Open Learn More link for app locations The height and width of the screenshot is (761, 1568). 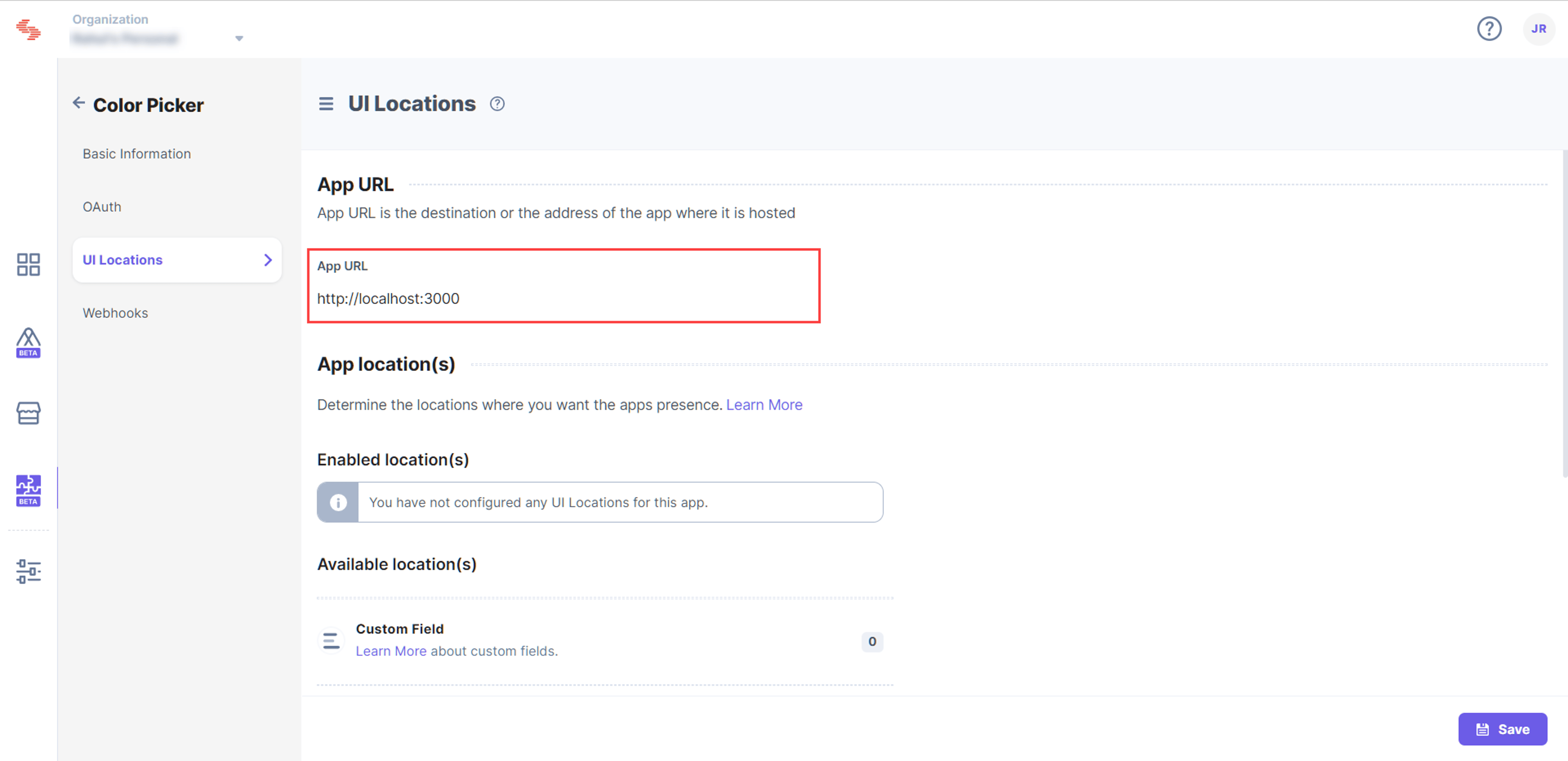pyautogui.click(x=764, y=405)
